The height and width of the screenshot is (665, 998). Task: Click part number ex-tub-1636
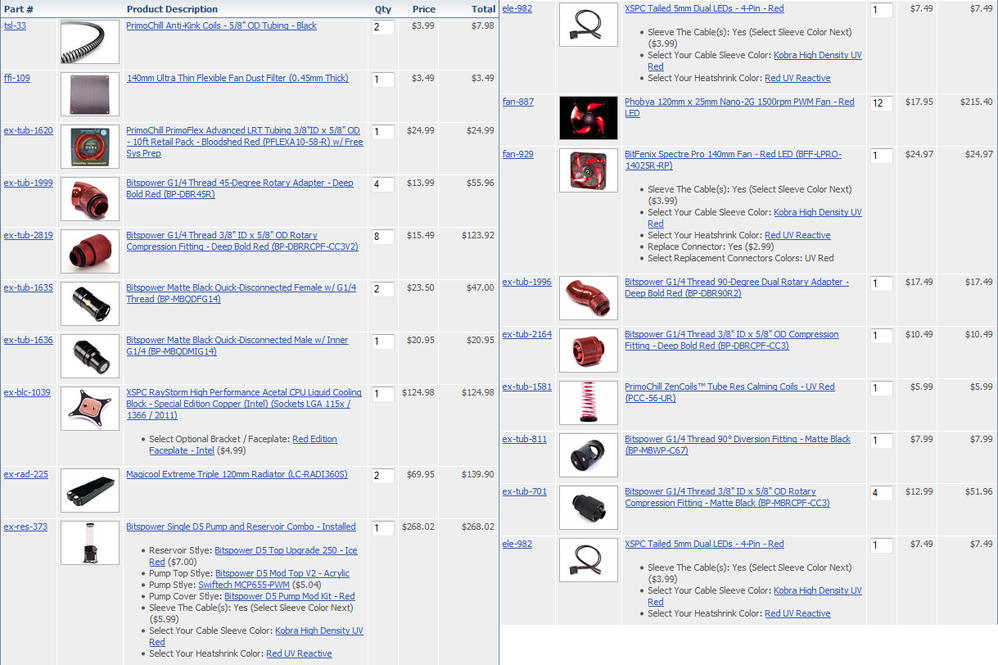coord(28,340)
